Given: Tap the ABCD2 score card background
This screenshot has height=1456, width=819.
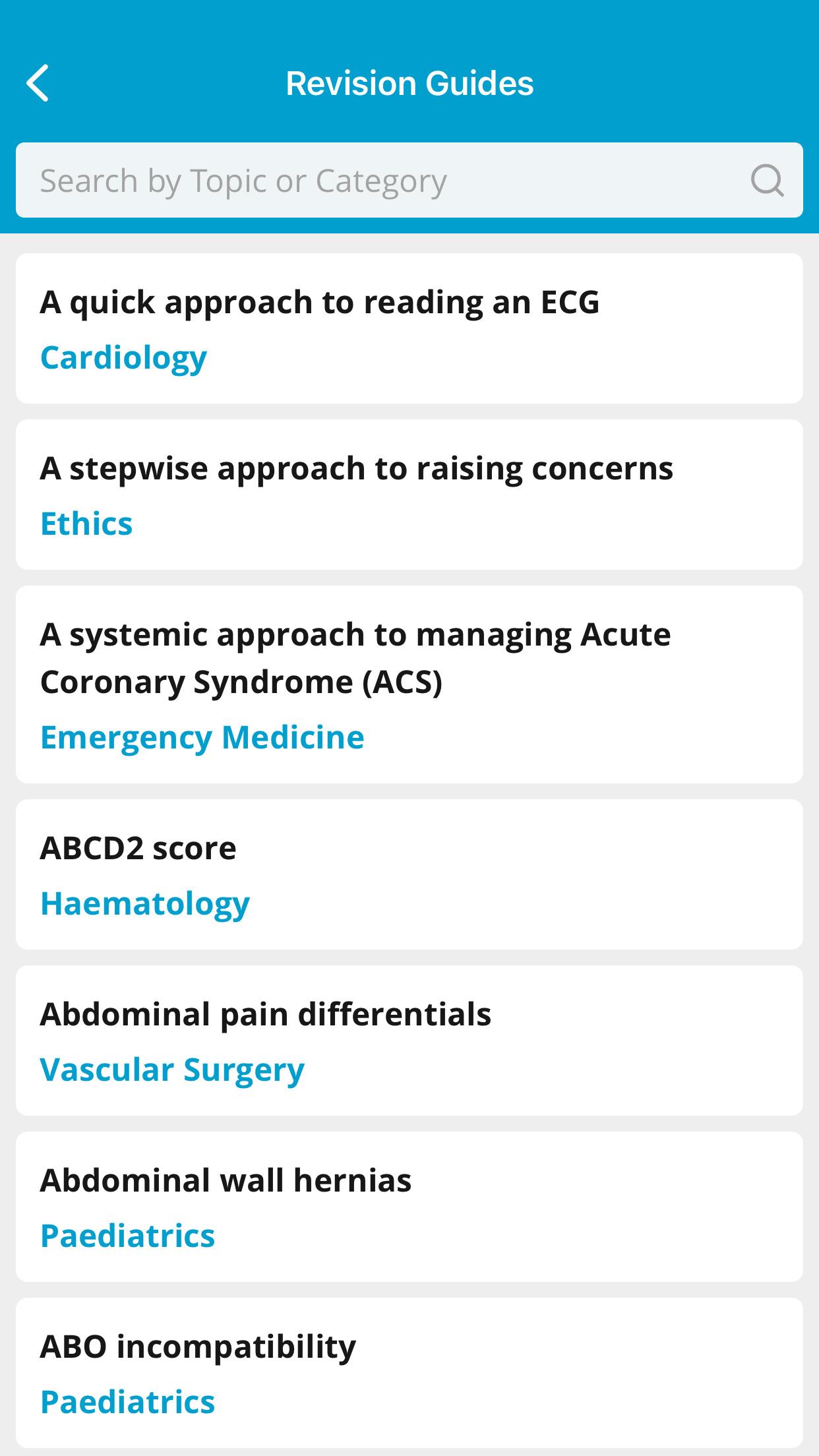Looking at the screenshot, I should point(409,874).
